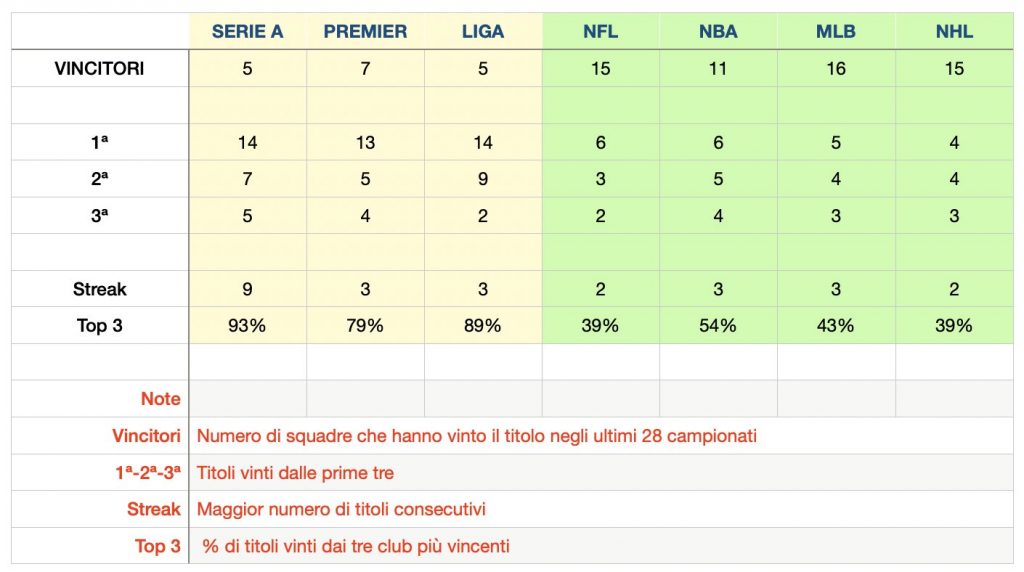The image size is (1024, 572).
Task: Select the NFL column header
Action: click(600, 32)
